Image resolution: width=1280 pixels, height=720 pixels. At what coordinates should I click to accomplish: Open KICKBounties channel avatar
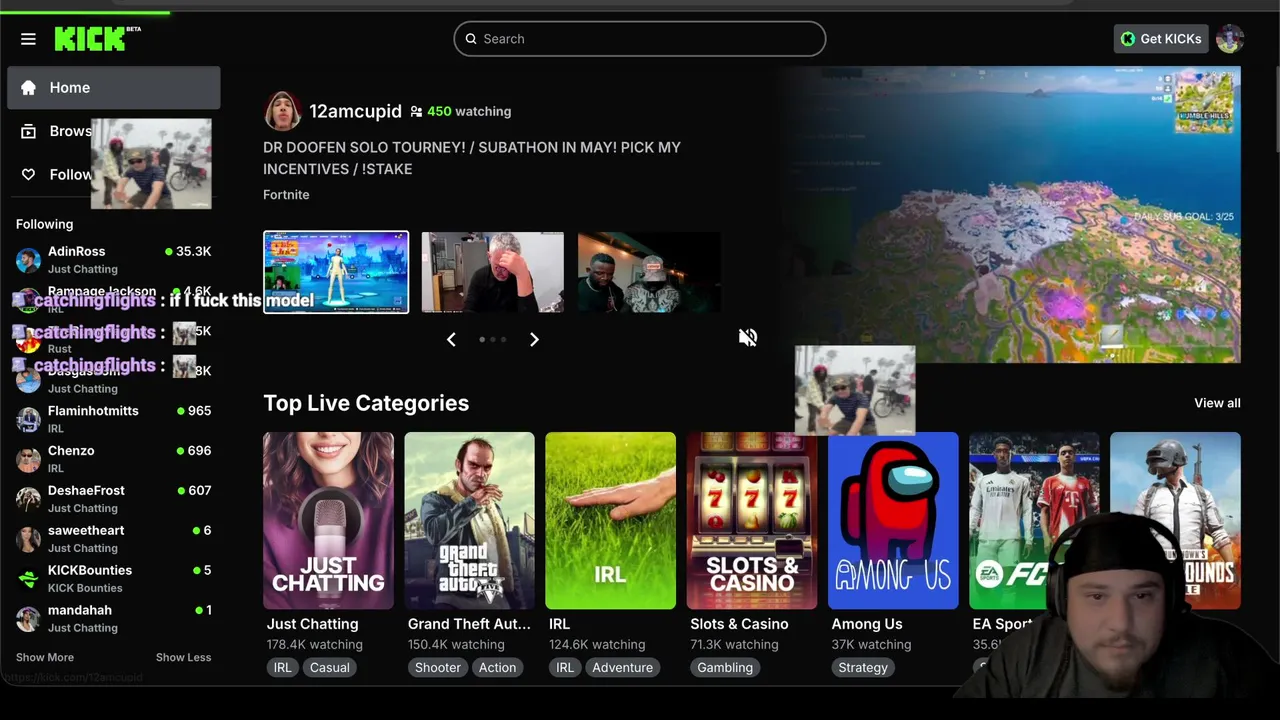(x=29, y=579)
